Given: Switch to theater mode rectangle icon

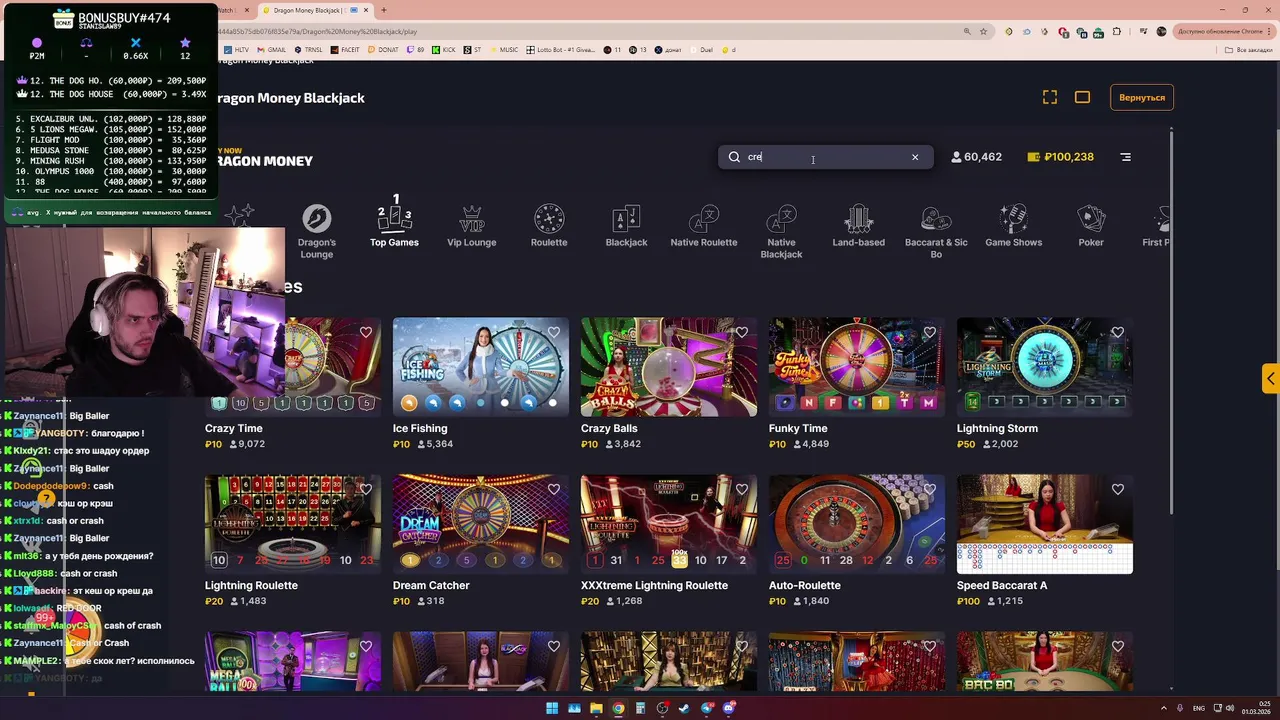Looking at the screenshot, I should 1082,97.
